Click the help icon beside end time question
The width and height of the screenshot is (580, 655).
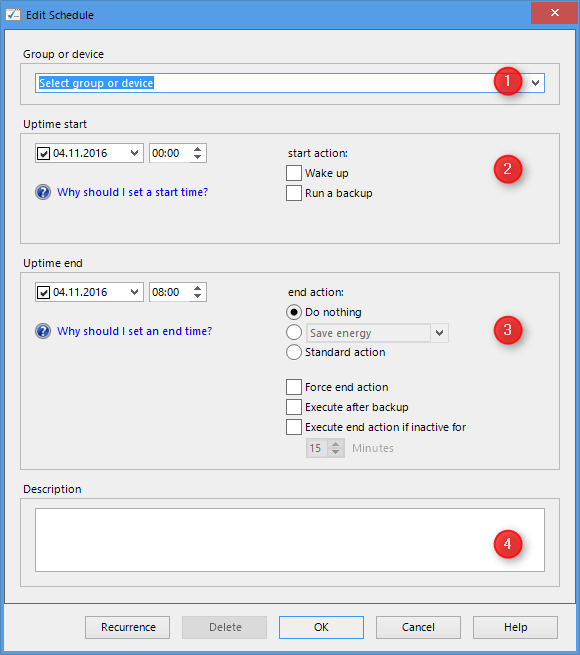tap(43, 331)
